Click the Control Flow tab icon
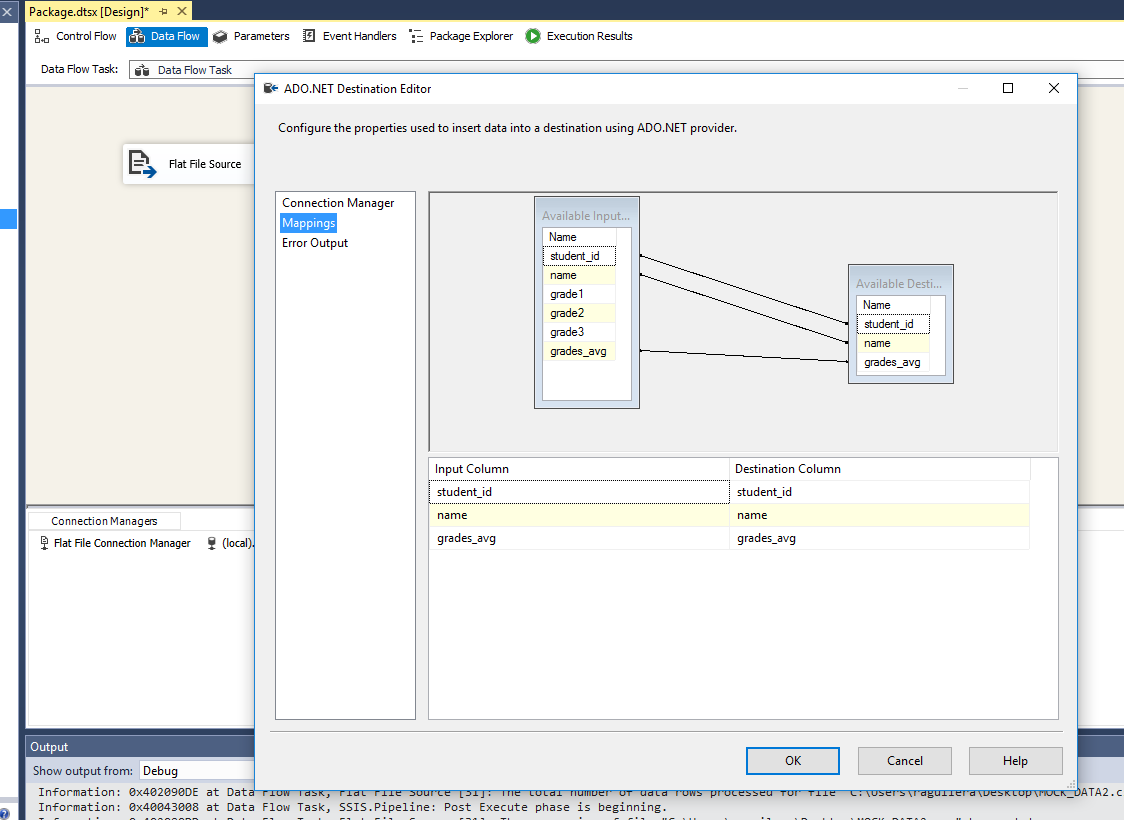Viewport: 1124px width, 820px height. pyautogui.click(x=42, y=36)
